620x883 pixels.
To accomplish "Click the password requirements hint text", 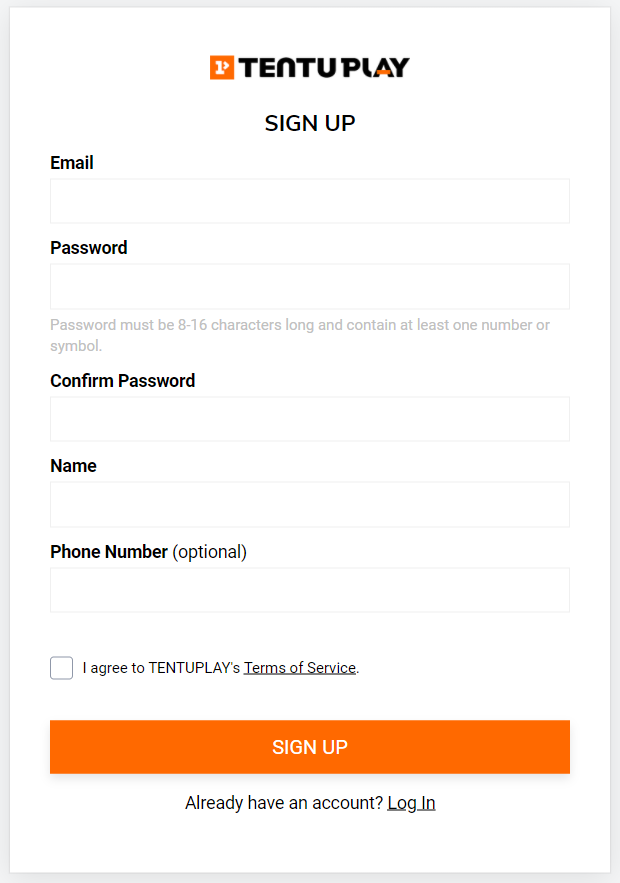I will pyautogui.click(x=300, y=335).
